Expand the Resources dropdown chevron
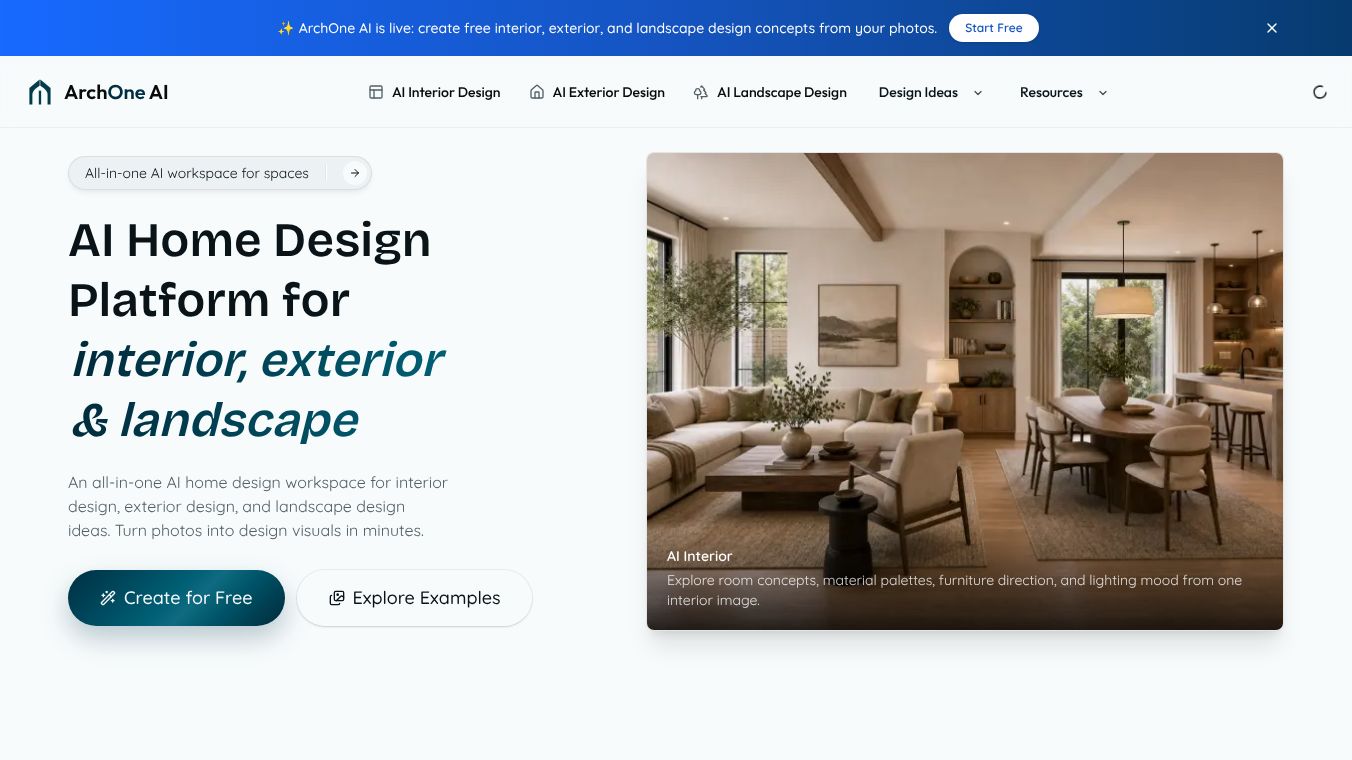The height and width of the screenshot is (760, 1352). click(x=1103, y=92)
